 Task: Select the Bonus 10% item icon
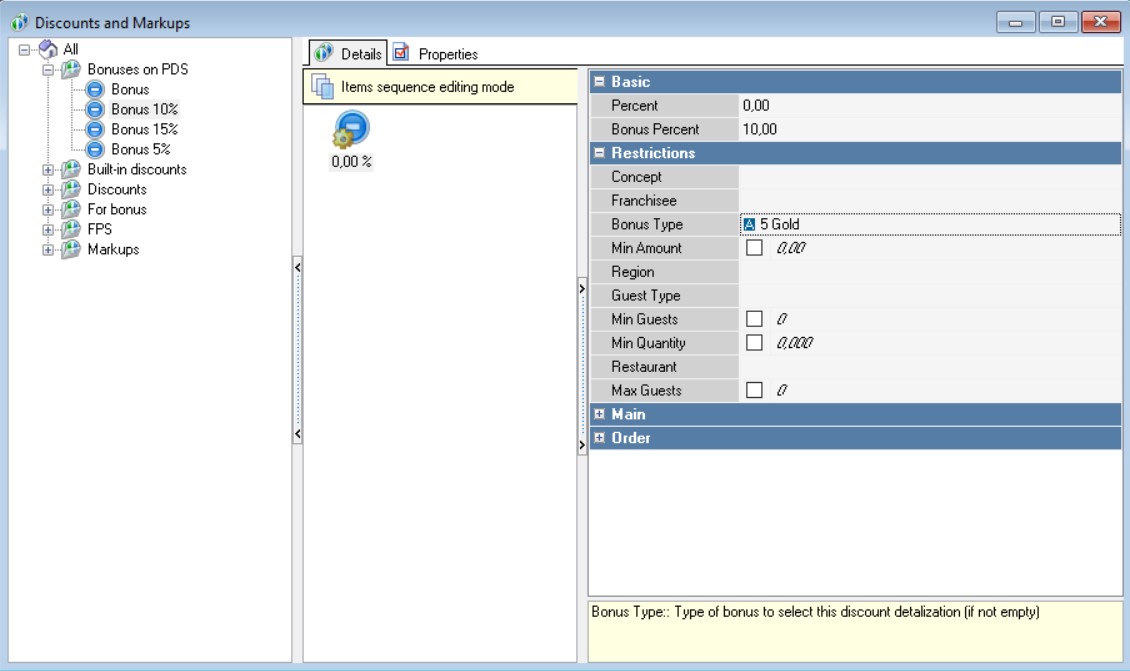coord(95,109)
